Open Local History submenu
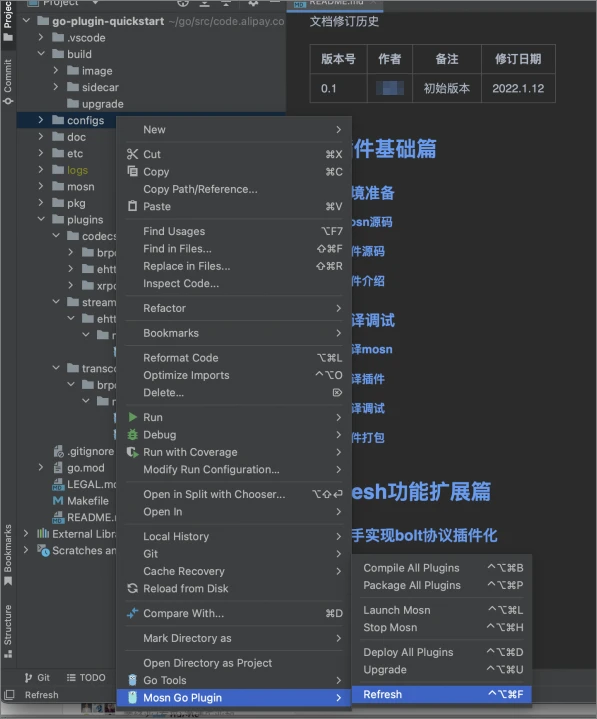Image resolution: width=597 pixels, height=719 pixels. pyautogui.click(x=234, y=536)
